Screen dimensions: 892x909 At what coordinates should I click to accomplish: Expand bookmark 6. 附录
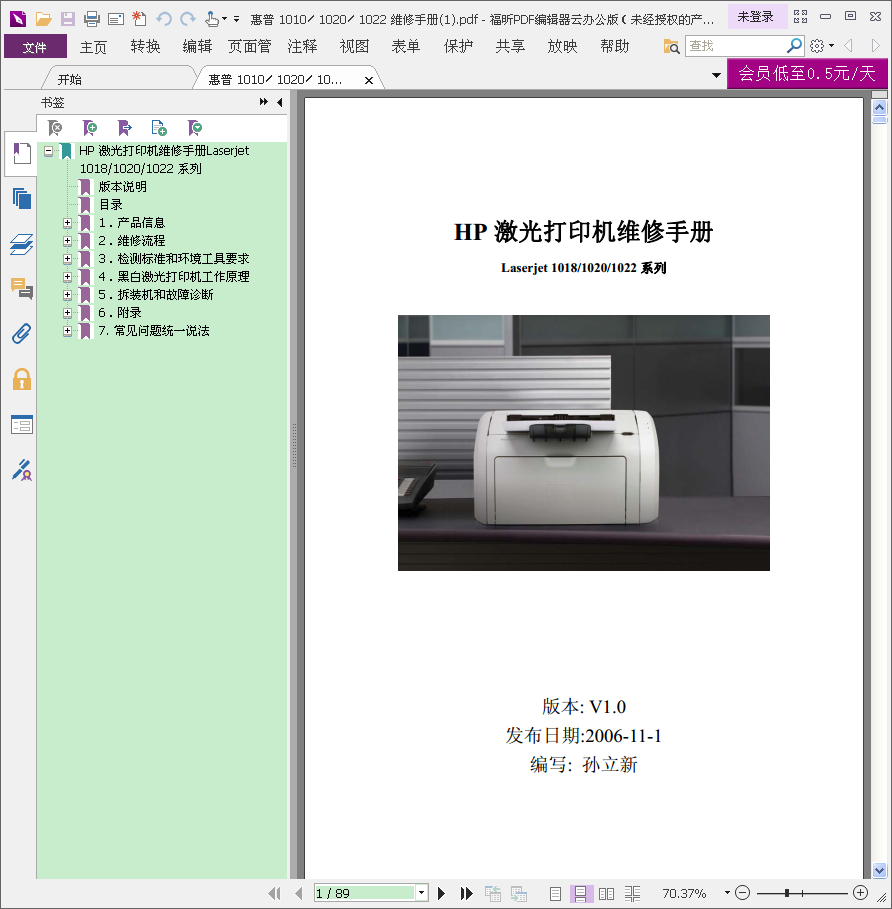click(67, 312)
